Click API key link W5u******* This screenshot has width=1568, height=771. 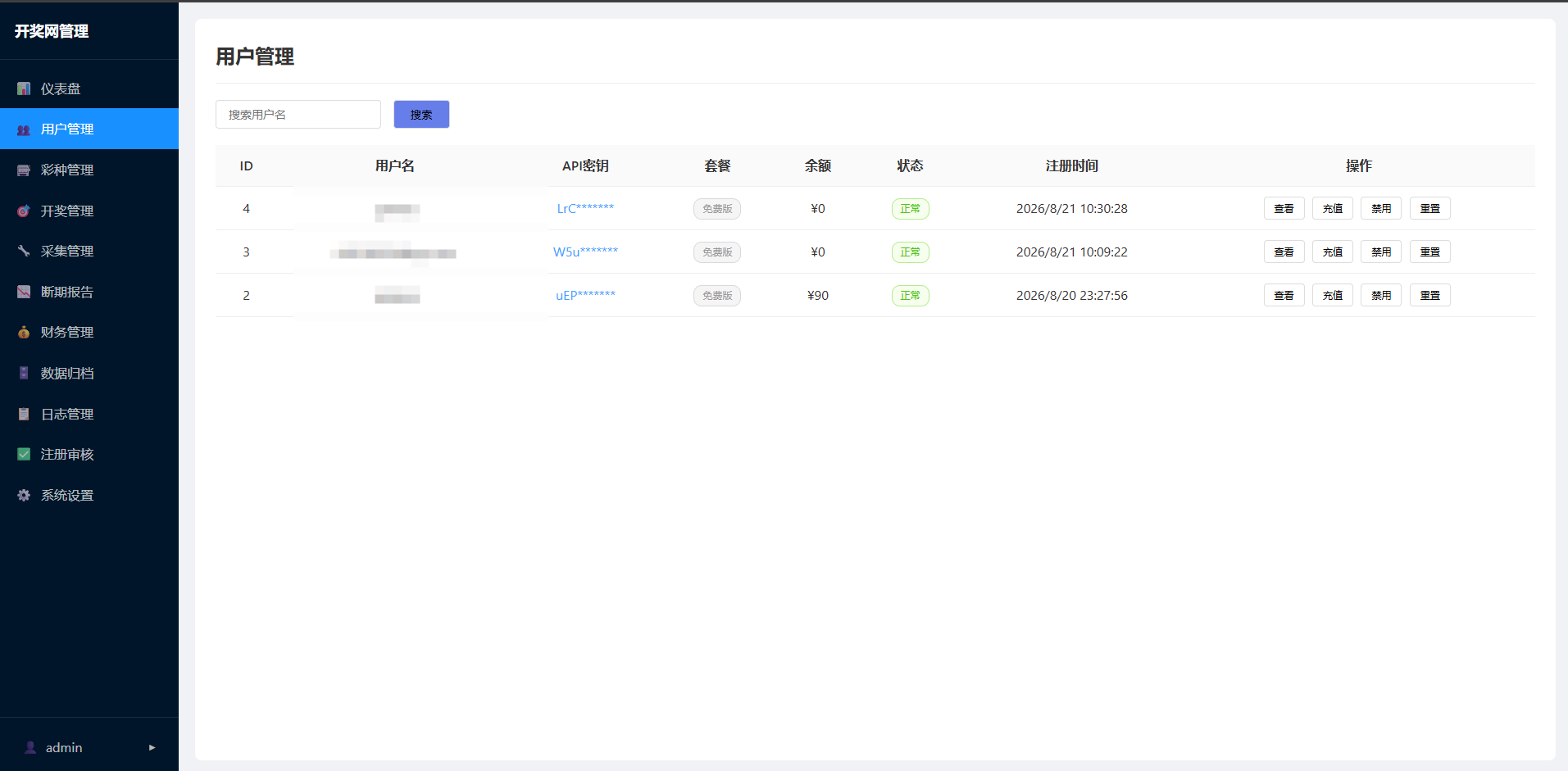[x=585, y=252]
